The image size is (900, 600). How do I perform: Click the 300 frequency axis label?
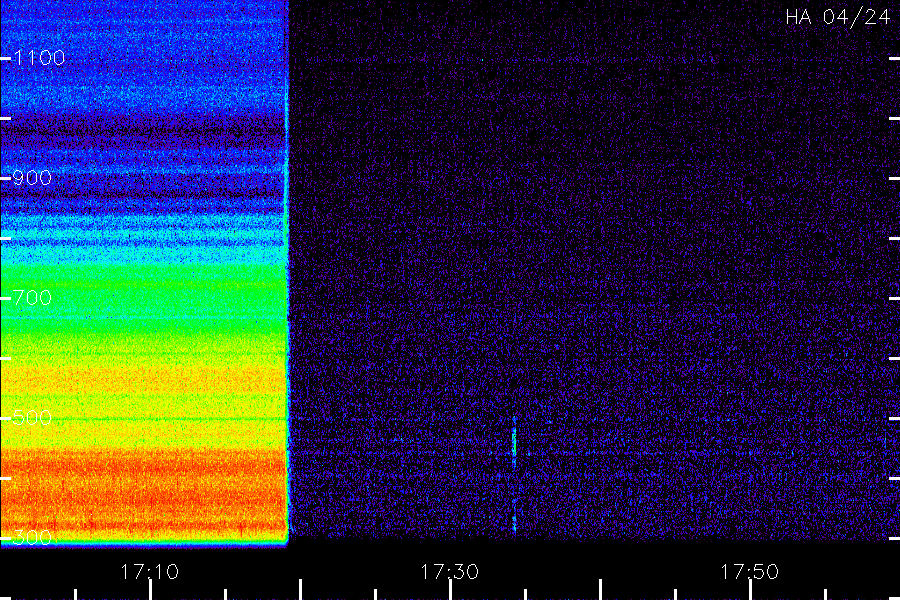32,538
